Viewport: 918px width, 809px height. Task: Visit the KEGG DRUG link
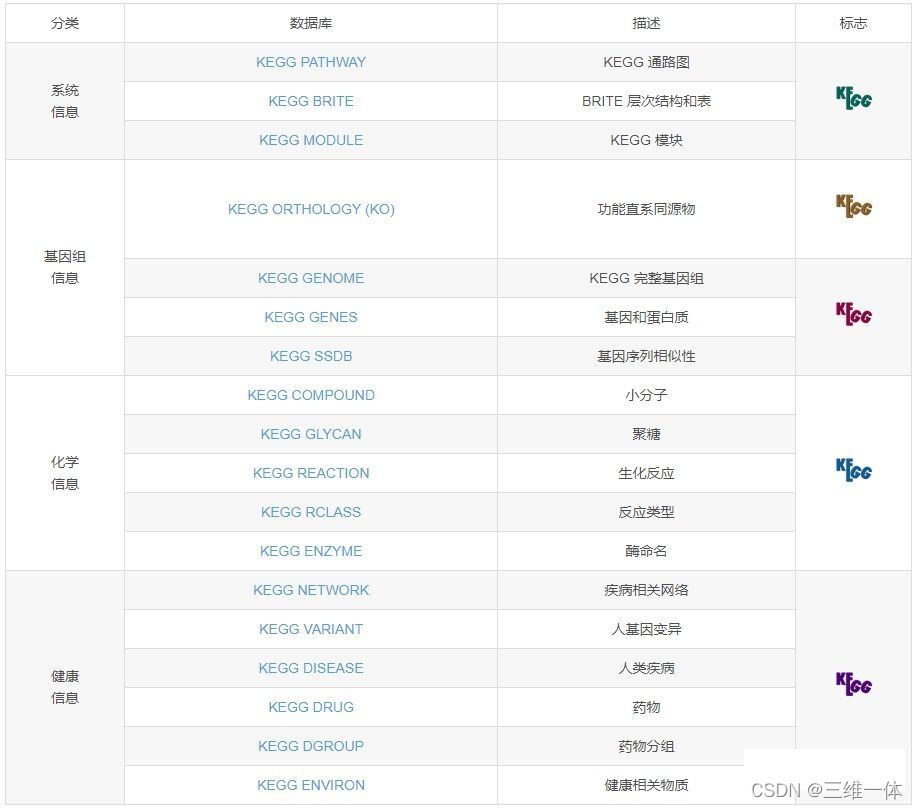pyautogui.click(x=311, y=707)
